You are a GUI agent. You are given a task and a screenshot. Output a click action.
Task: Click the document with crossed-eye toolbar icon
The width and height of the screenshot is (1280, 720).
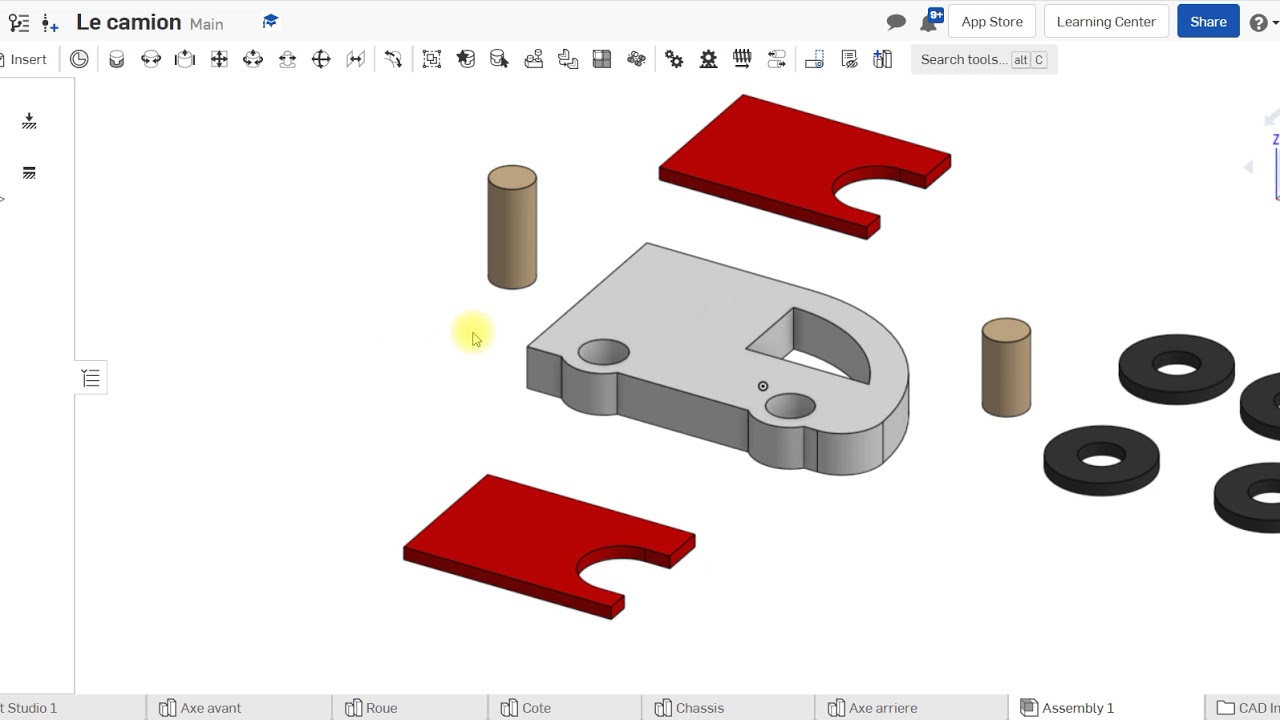click(849, 59)
